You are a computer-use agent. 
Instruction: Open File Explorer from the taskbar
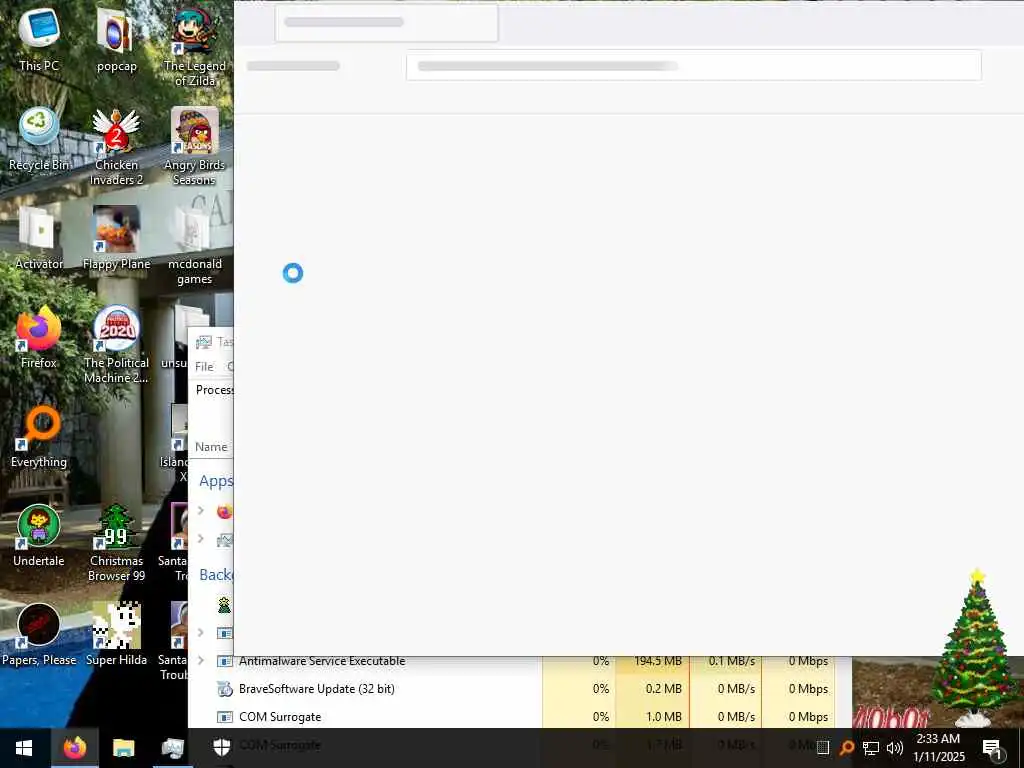pyautogui.click(x=123, y=748)
